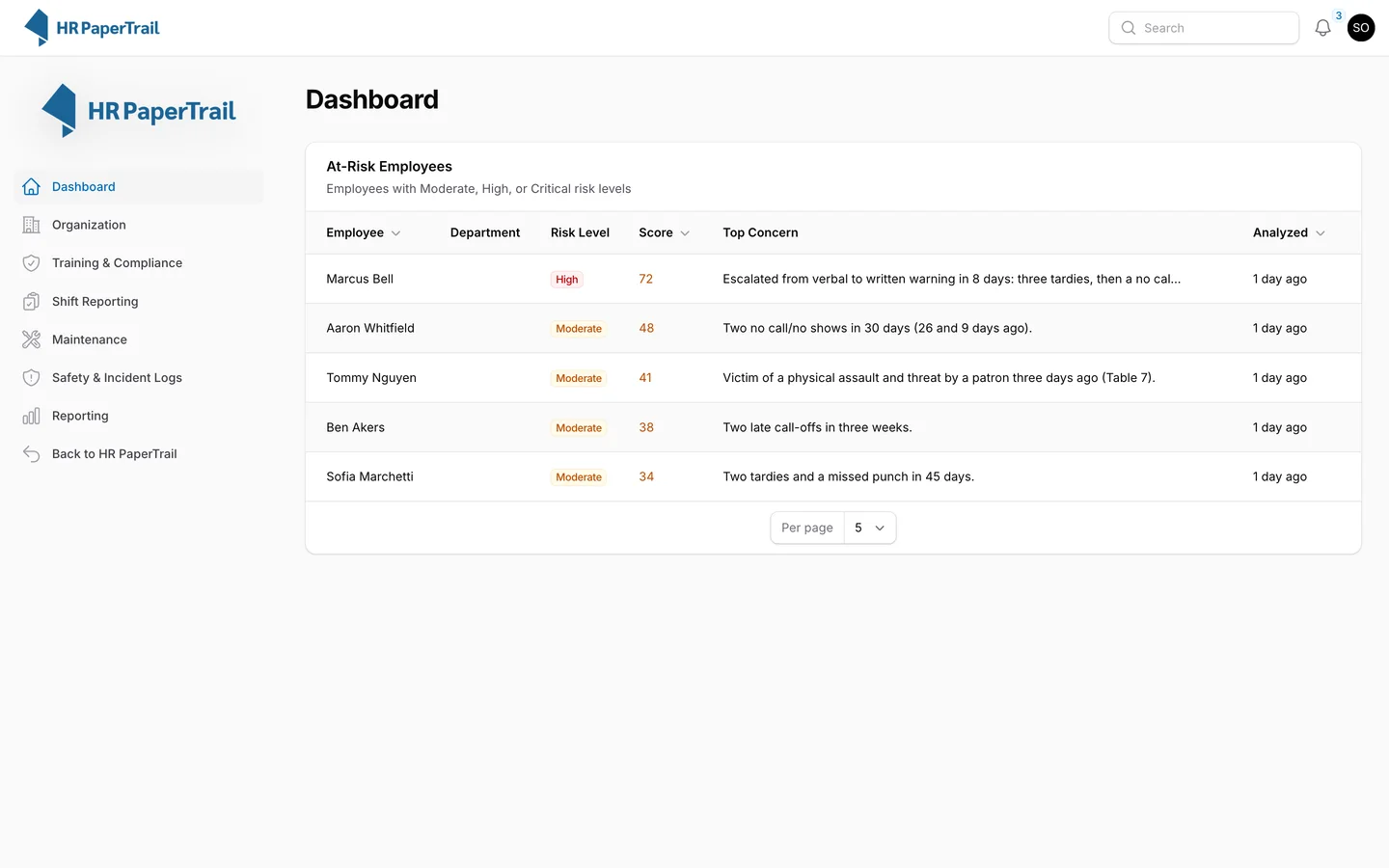This screenshot has height=868, width=1389.
Task: Open Training & Compliance section
Action: (139, 263)
